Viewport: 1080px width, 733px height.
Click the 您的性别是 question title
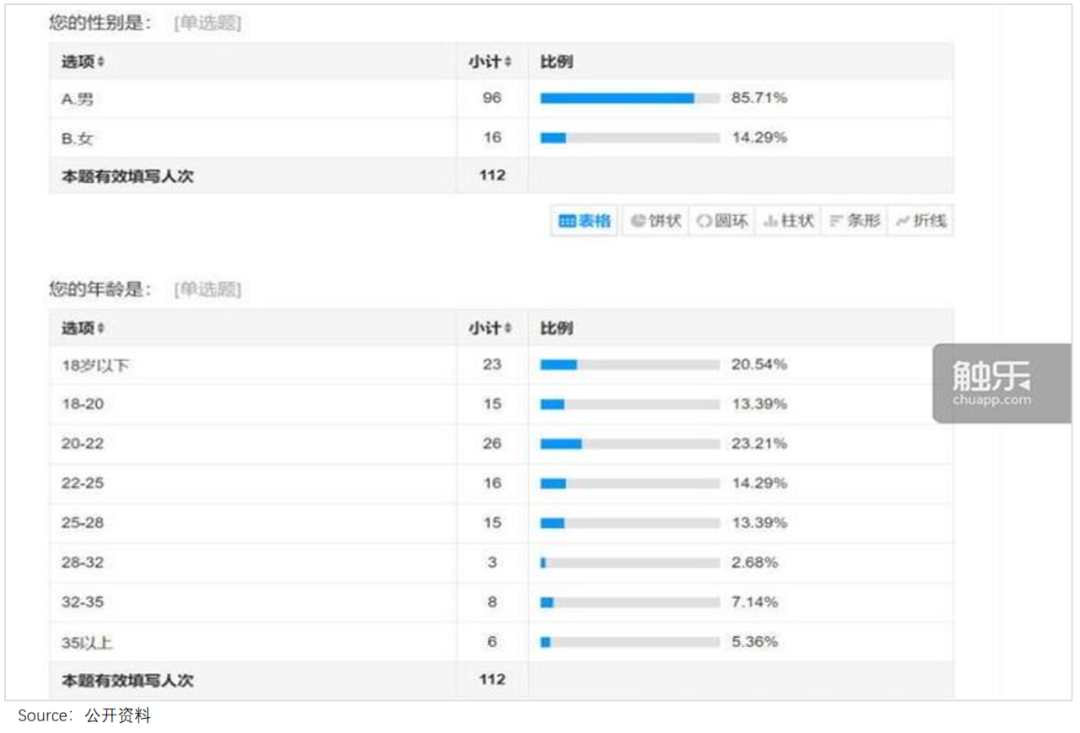click(100, 23)
